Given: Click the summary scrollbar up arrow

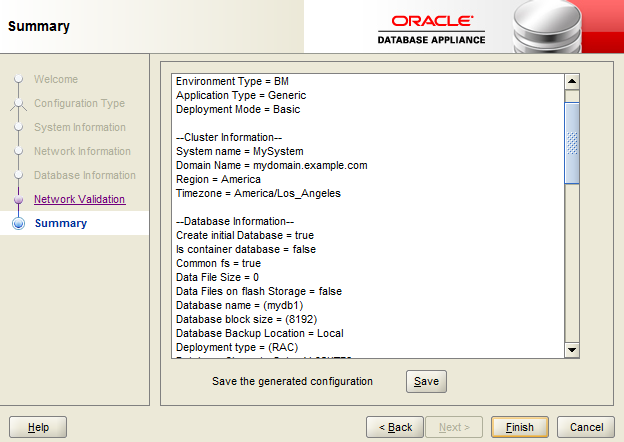Looking at the screenshot, I should (x=572, y=82).
